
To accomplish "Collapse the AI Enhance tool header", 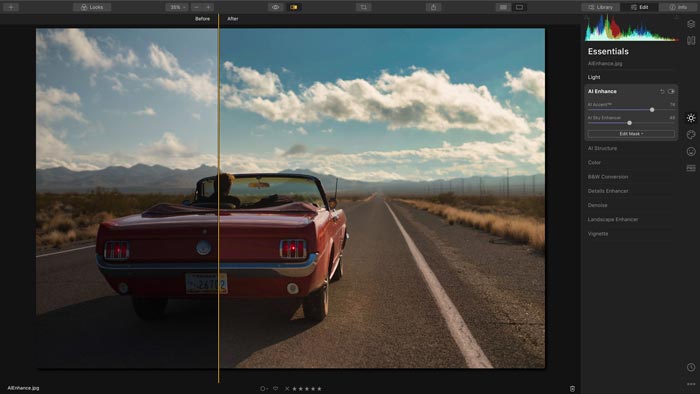I will coord(602,91).
